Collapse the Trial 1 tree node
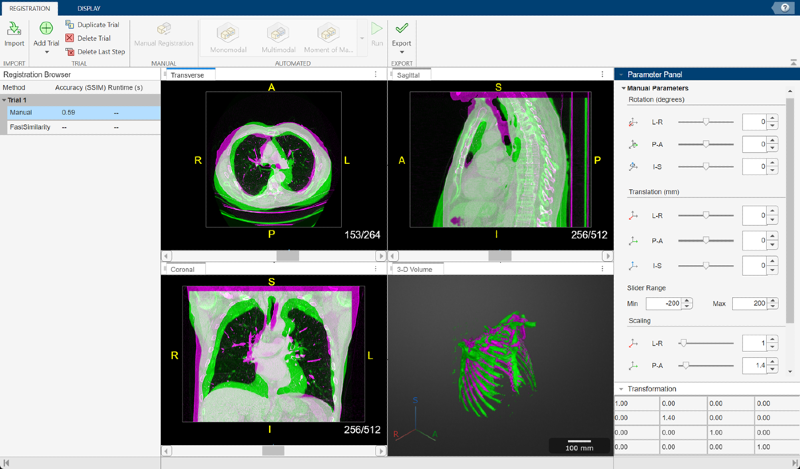The height and width of the screenshot is (469, 800). point(4,100)
